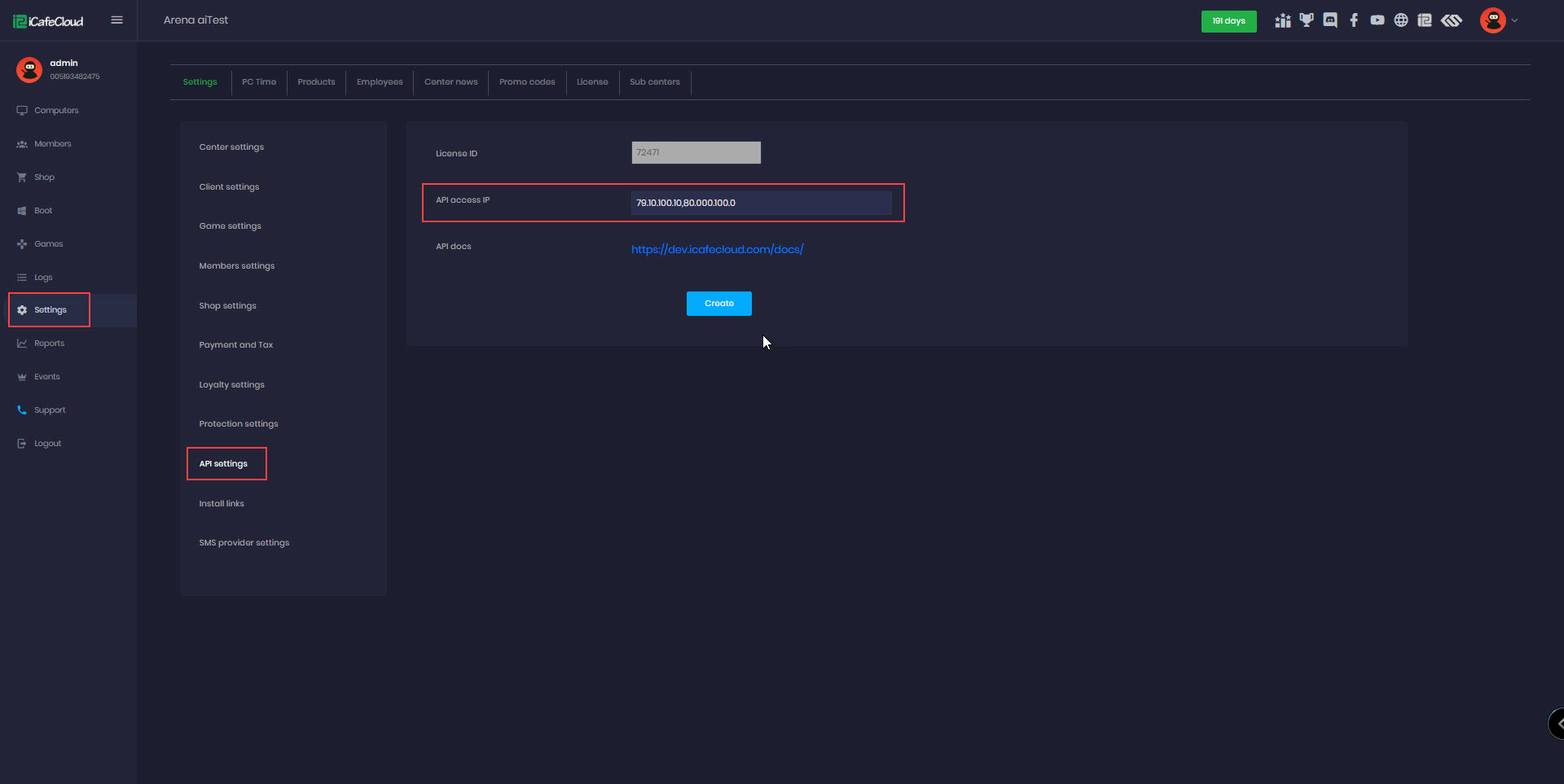Expand the side panel chevron
This screenshot has width=1564, height=784.
click(x=1558, y=723)
